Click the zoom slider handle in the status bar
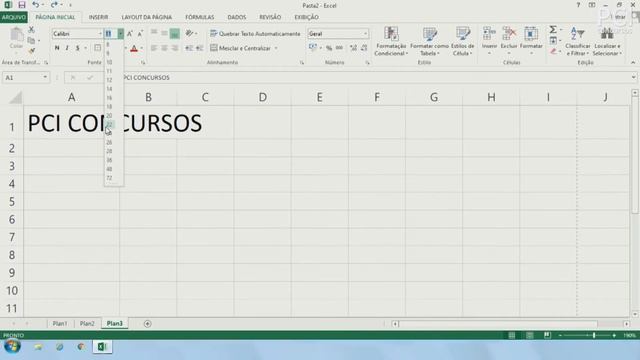The width and height of the screenshot is (640, 360). point(594,335)
